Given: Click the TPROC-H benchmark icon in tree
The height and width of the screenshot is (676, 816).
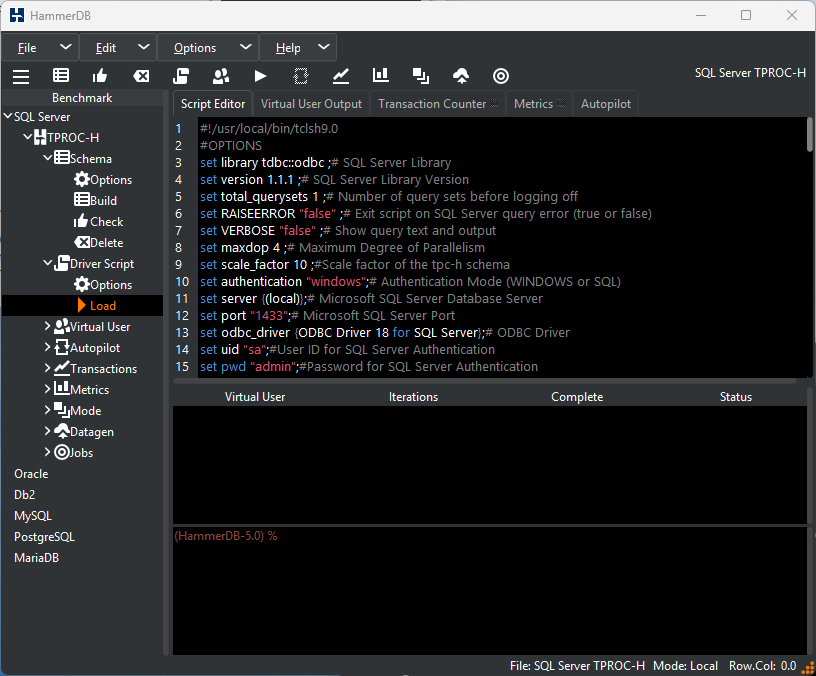Looking at the screenshot, I should click(40, 137).
